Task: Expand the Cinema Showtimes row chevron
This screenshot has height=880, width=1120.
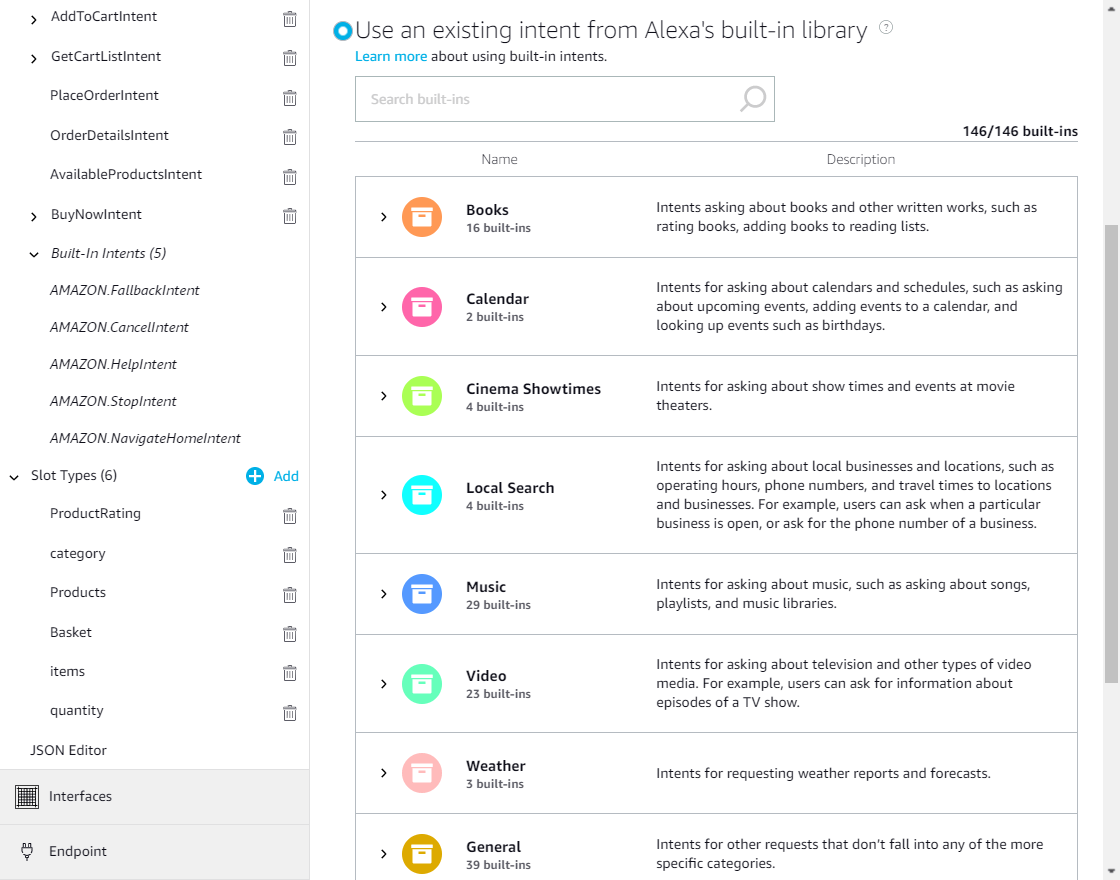Action: (x=384, y=396)
